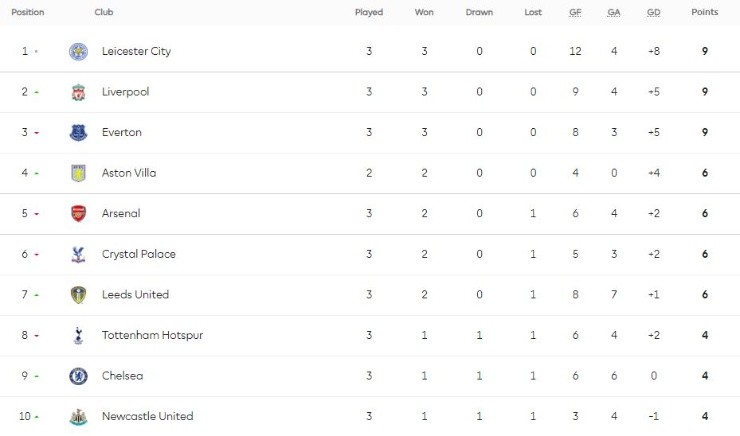
Task: Open the Chelsea team link
Action: pyautogui.click(x=122, y=376)
